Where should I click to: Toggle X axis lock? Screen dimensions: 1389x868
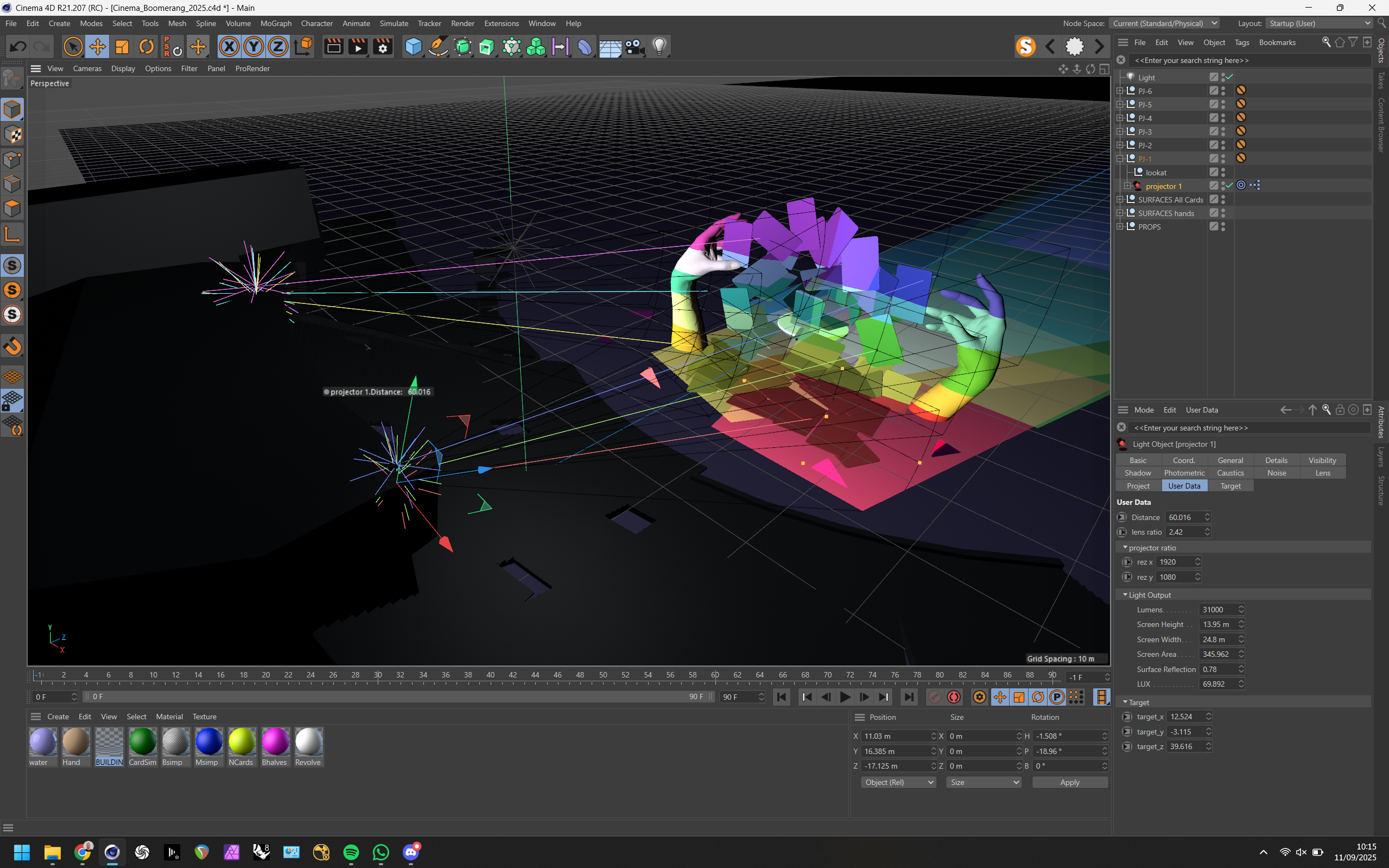click(229, 47)
